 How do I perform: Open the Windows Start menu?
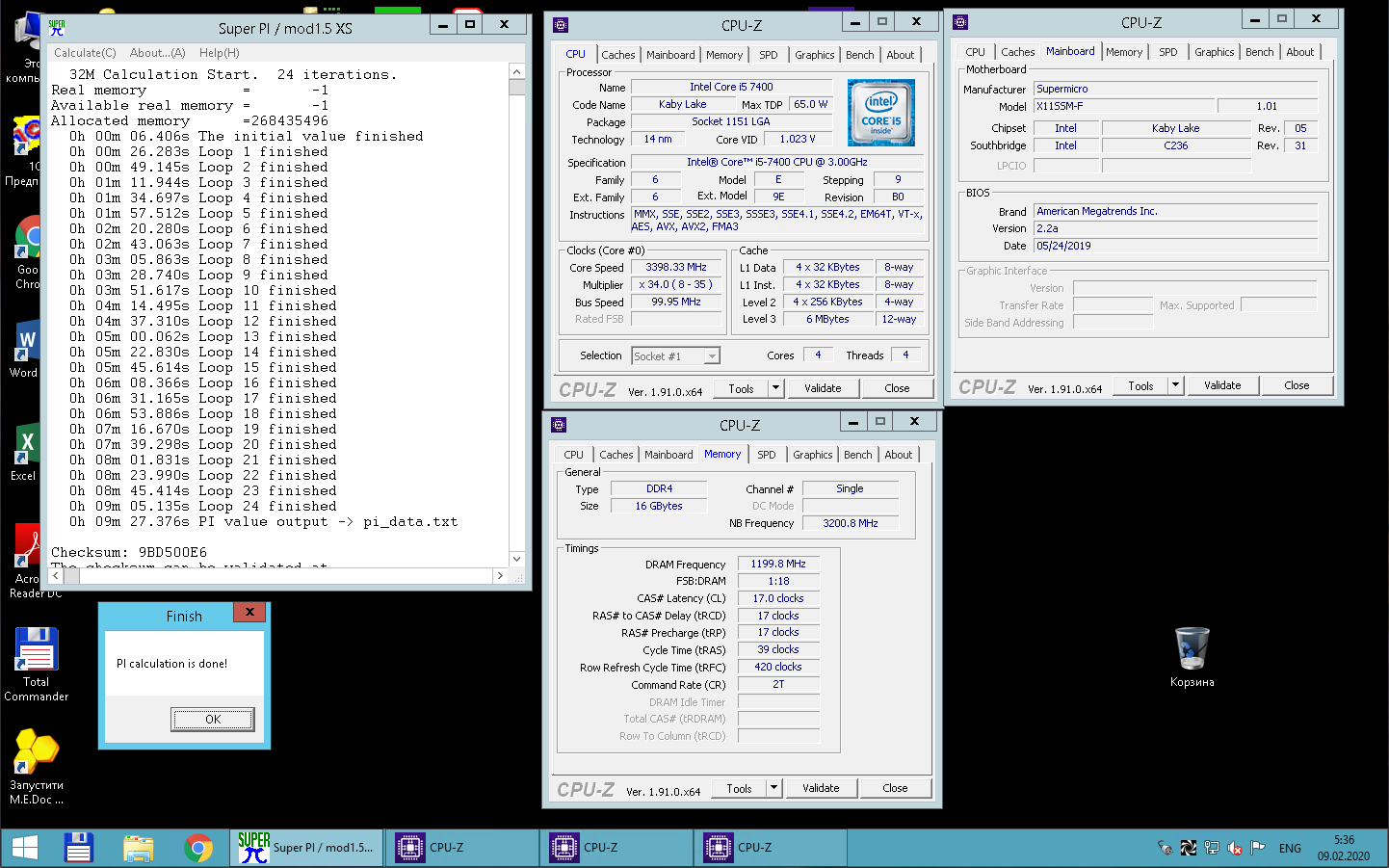pos(25,848)
